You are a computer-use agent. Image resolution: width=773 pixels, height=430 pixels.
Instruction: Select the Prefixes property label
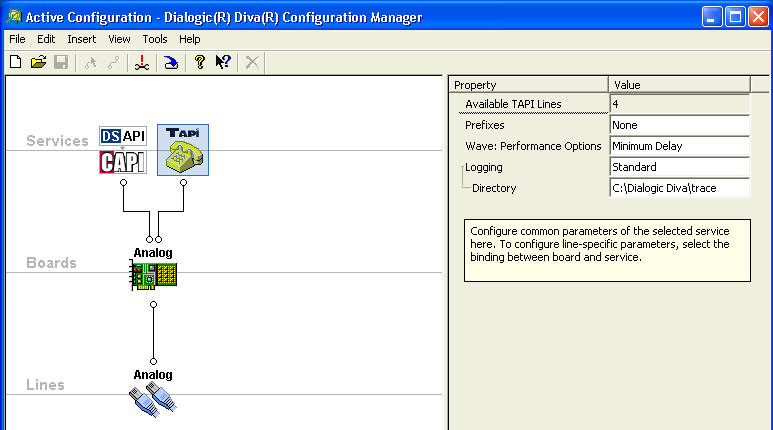[485, 125]
